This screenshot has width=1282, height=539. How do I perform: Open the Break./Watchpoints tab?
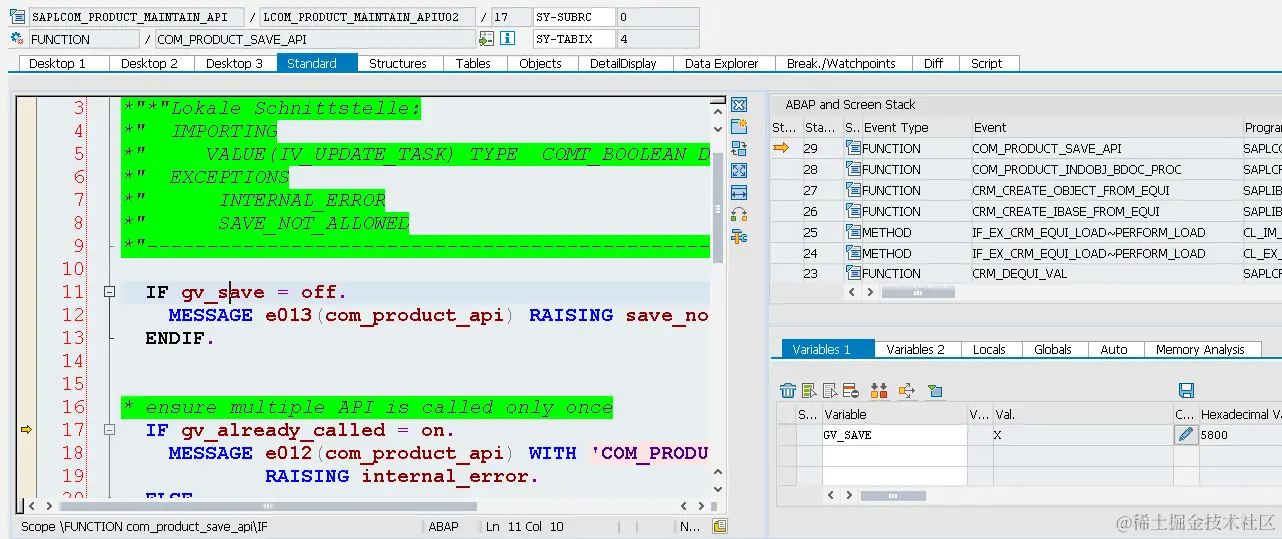[841, 63]
